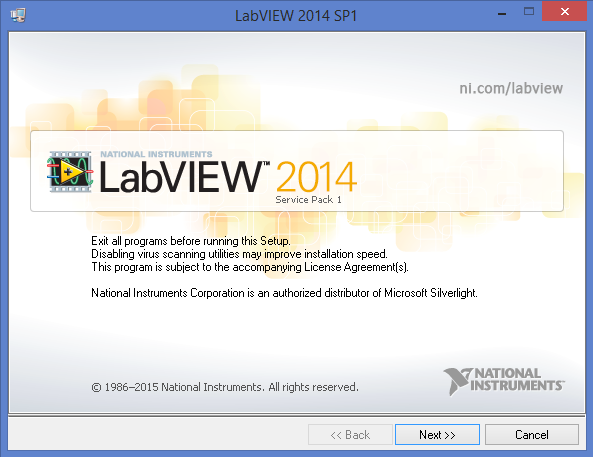Click the 'Disabling virus scanning utilities' line
The height and width of the screenshot is (457, 593).
[x=239, y=254]
